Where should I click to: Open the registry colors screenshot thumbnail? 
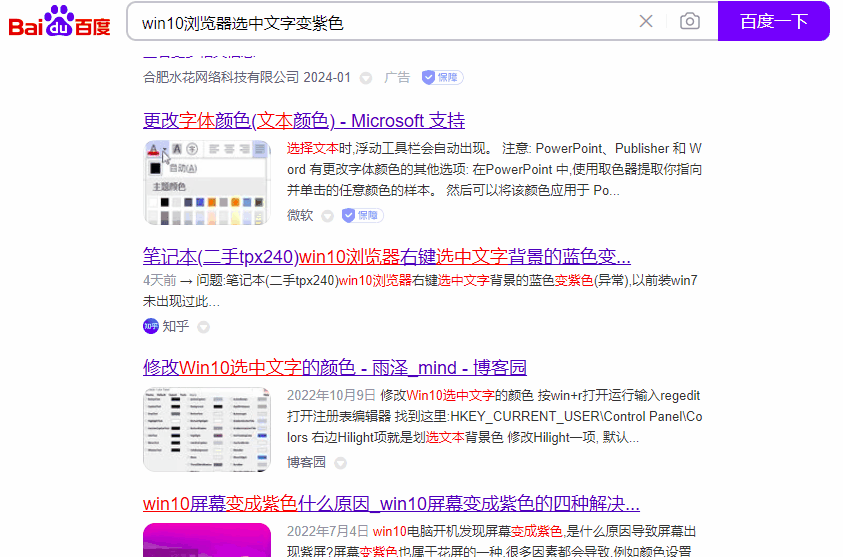point(207,430)
